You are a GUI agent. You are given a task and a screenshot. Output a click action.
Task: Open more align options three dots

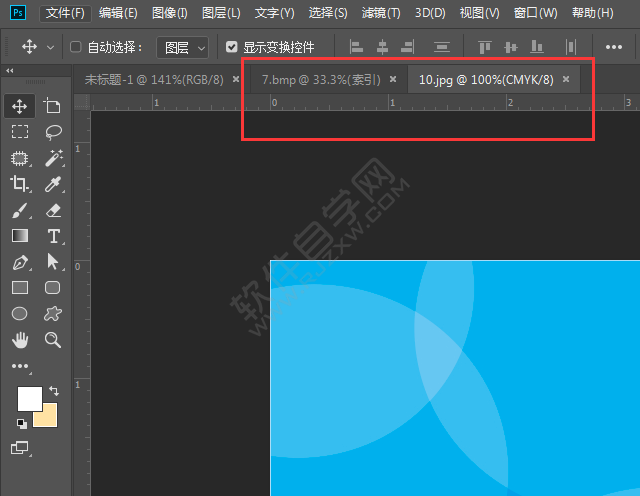click(x=614, y=47)
